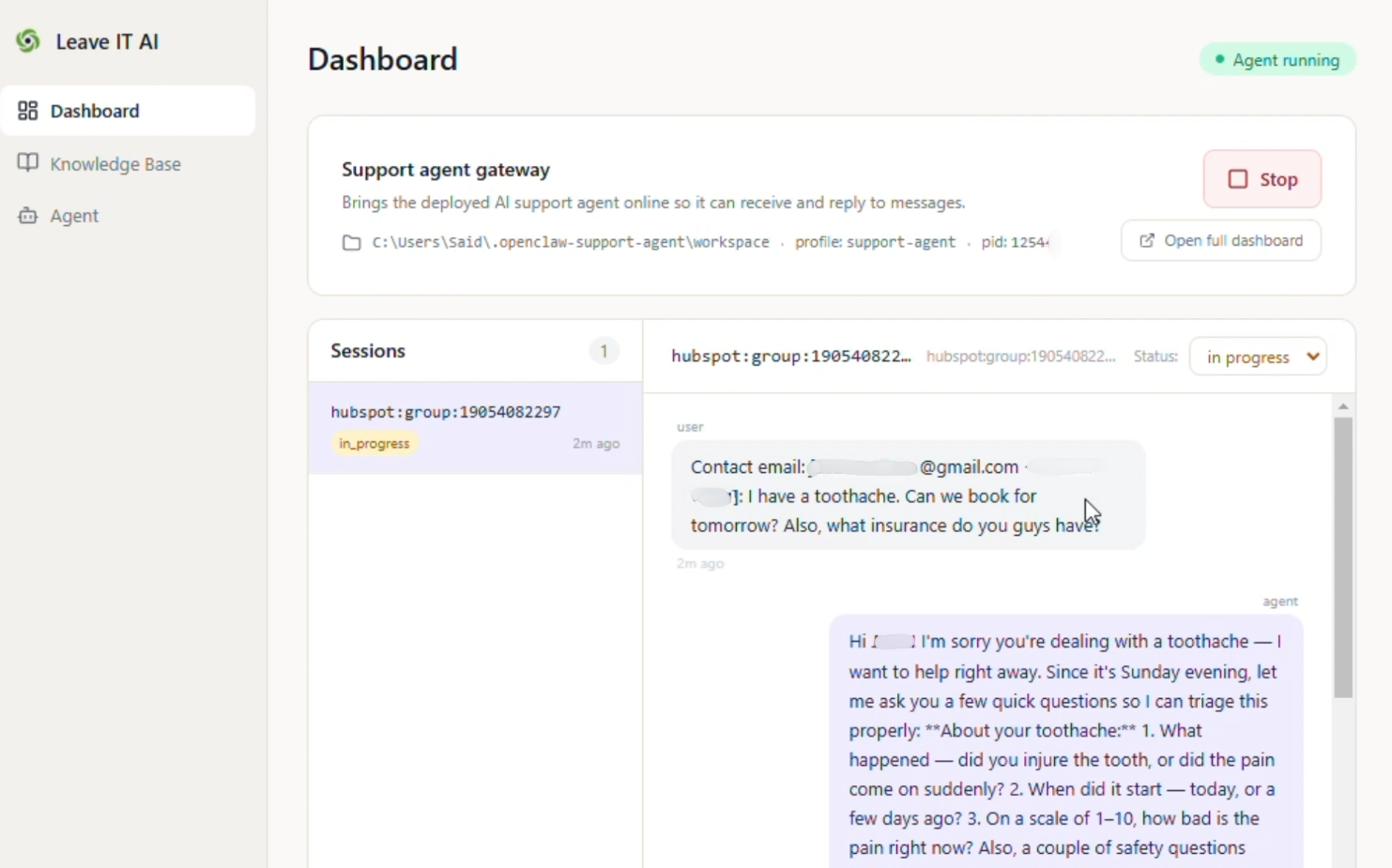Open full dashboard

(1221, 240)
